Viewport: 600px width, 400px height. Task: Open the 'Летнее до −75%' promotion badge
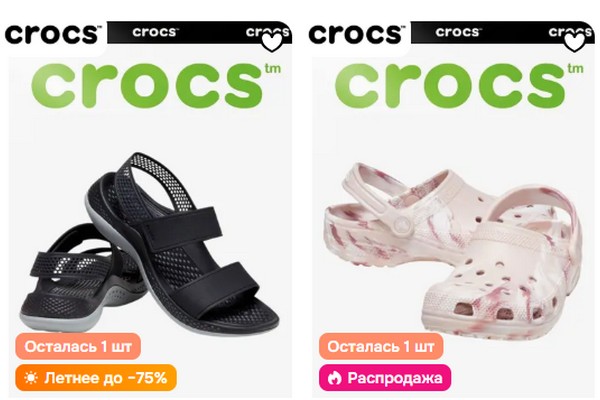tap(96, 378)
